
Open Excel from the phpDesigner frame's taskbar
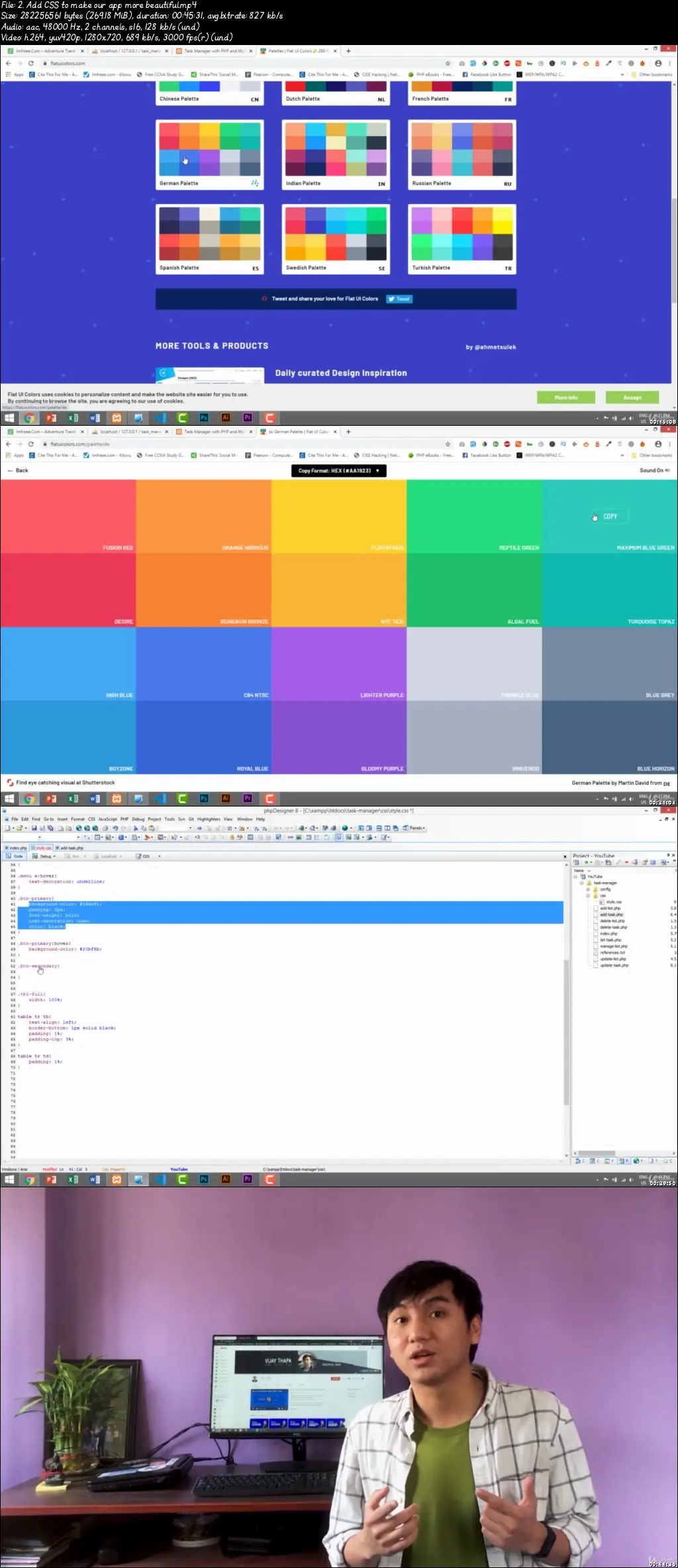coord(73,1179)
